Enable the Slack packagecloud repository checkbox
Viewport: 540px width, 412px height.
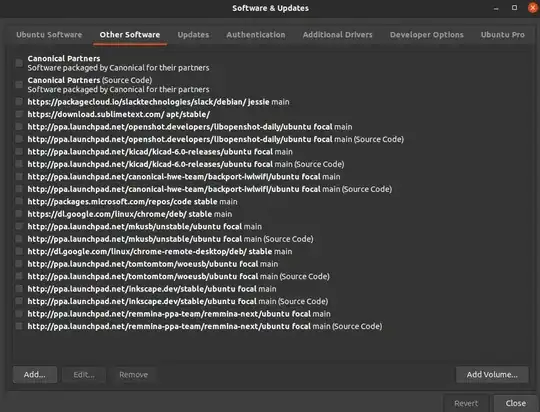(19, 102)
